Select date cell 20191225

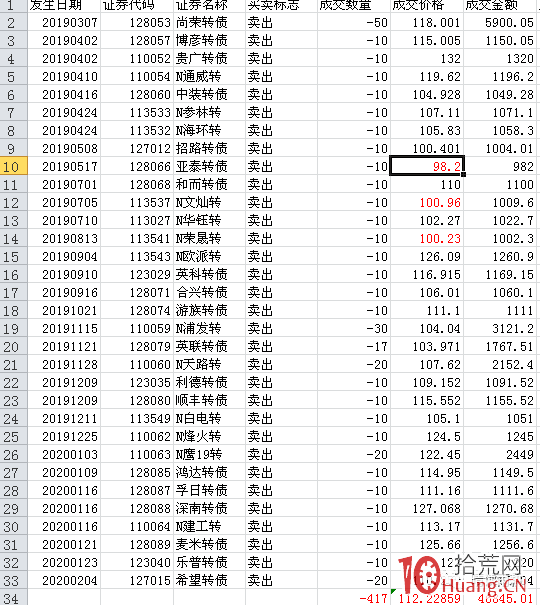64,437
